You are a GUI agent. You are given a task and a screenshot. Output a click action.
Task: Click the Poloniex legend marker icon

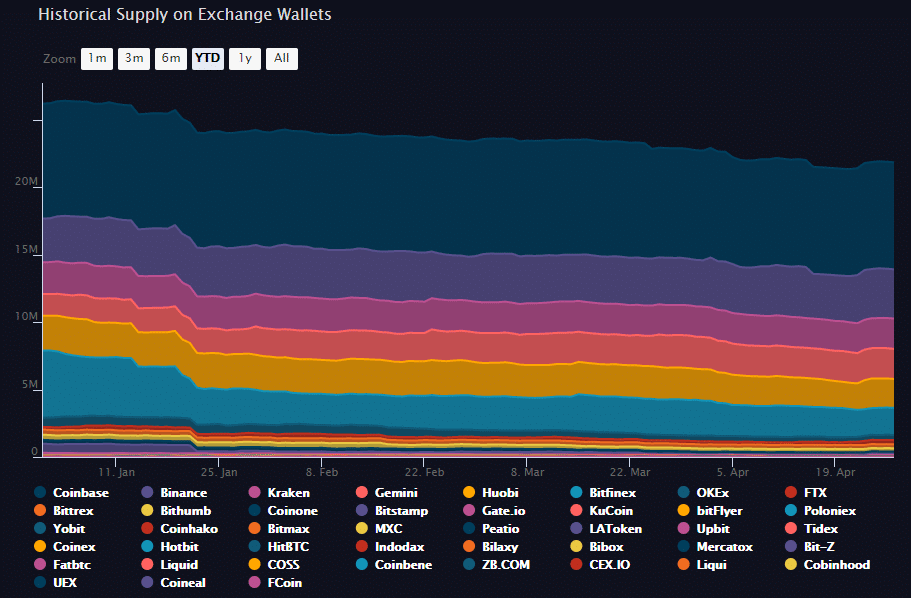pyautogui.click(x=792, y=510)
